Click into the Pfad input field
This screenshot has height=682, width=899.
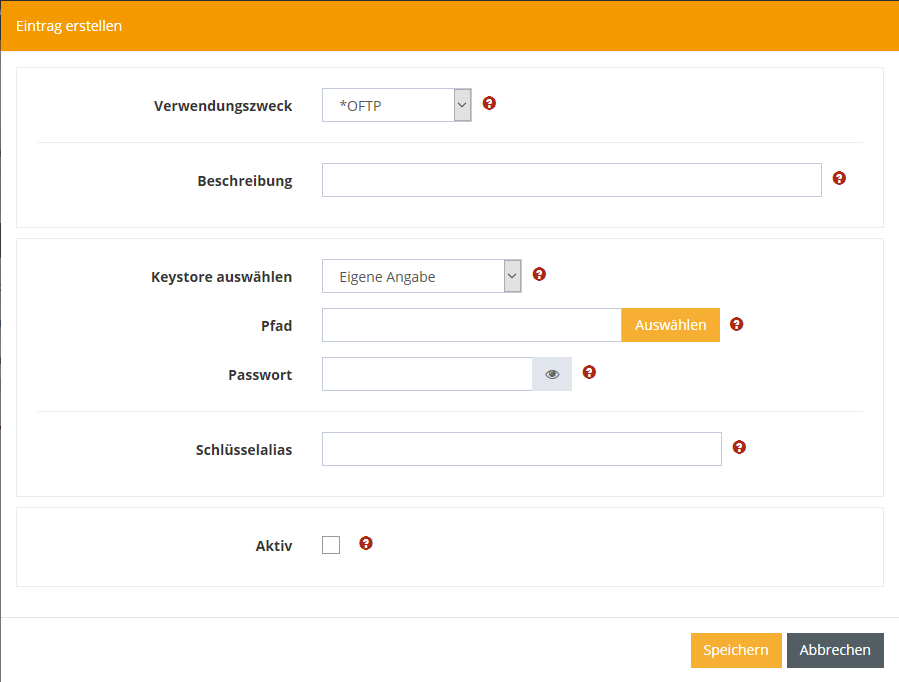(471, 325)
